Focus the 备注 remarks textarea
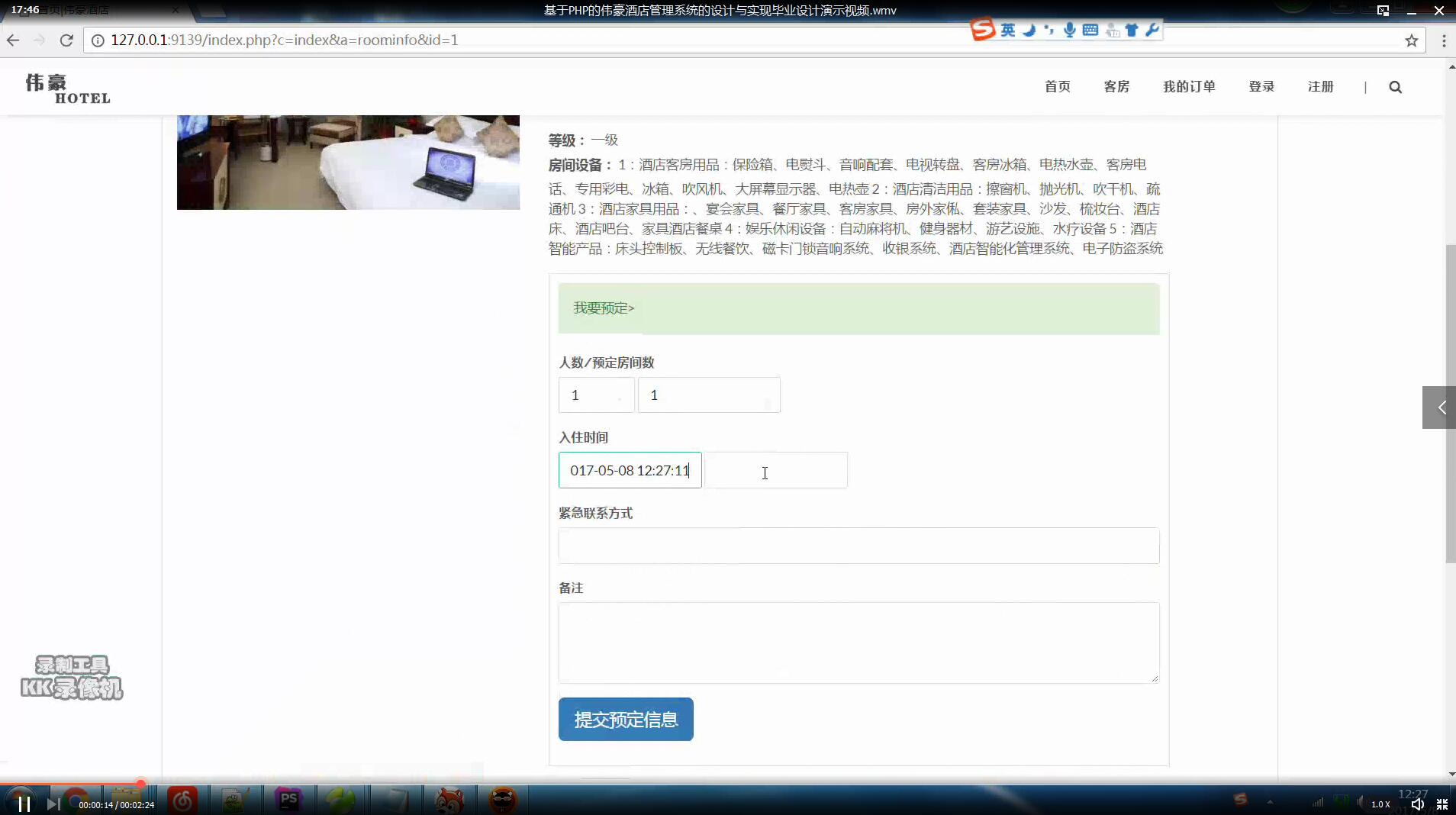 point(858,643)
